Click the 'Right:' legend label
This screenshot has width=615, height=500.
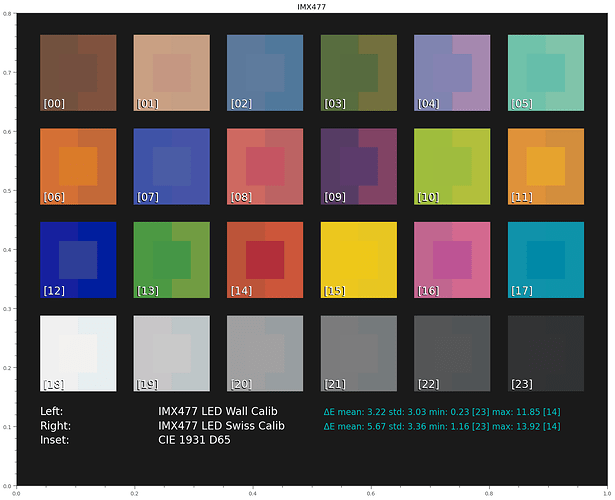(55, 426)
